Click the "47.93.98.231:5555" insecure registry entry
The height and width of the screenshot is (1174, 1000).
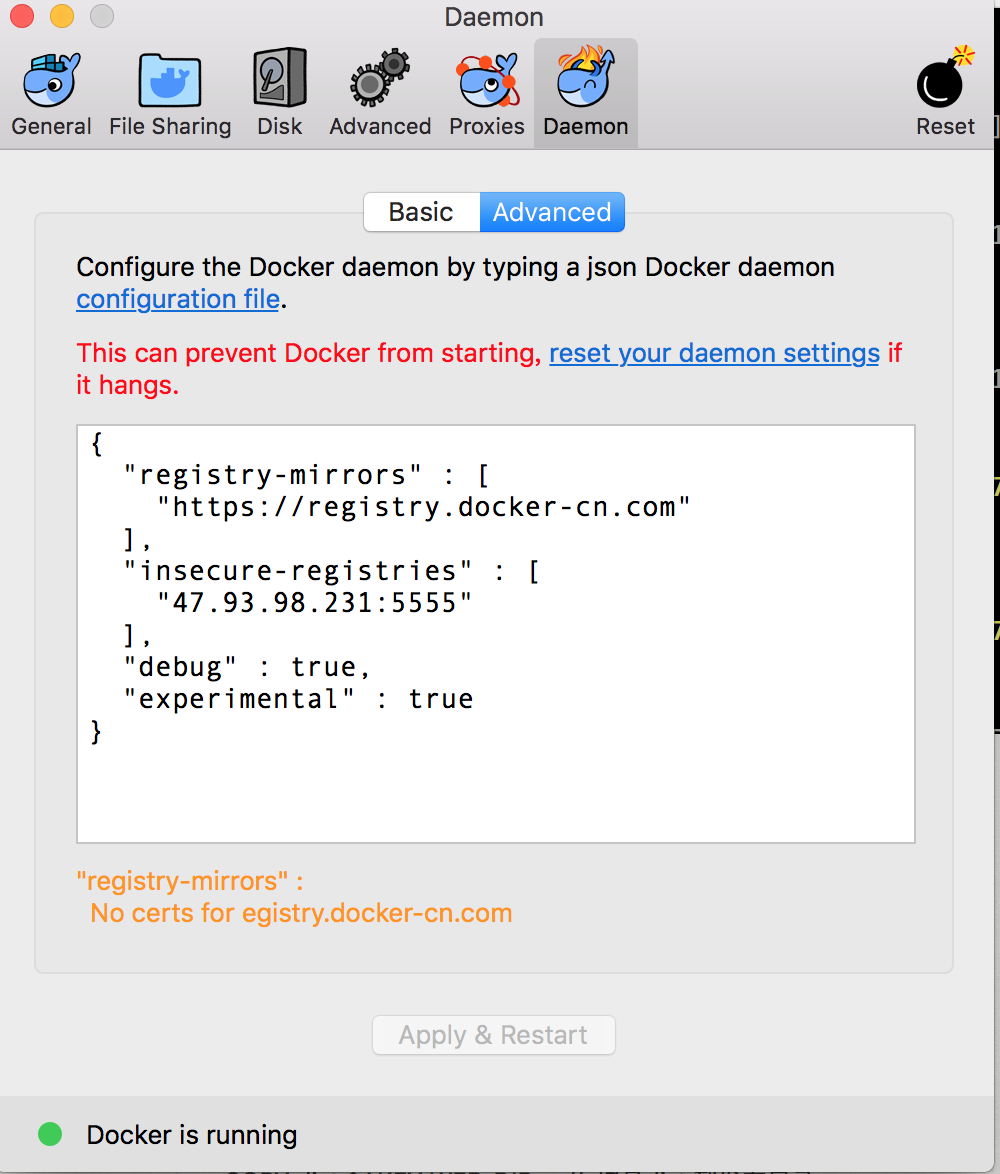coord(314,603)
